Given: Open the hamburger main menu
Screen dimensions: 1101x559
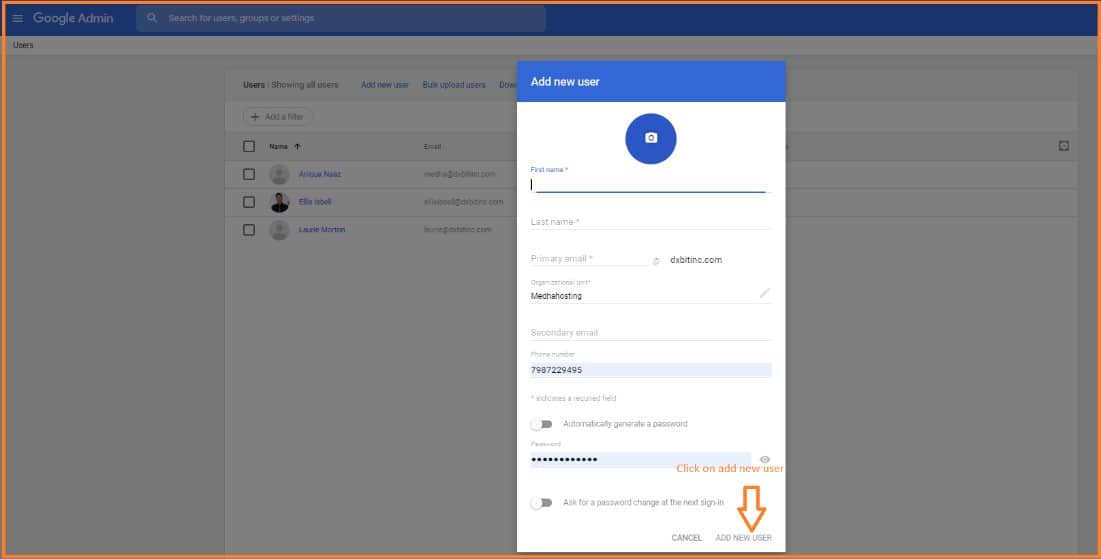Looking at the screenshot, I should (17, 19).
